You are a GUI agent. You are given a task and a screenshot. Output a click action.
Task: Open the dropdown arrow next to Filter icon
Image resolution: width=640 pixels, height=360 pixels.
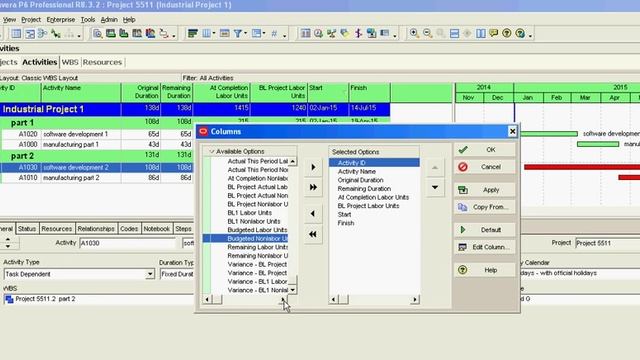point(245,33)
